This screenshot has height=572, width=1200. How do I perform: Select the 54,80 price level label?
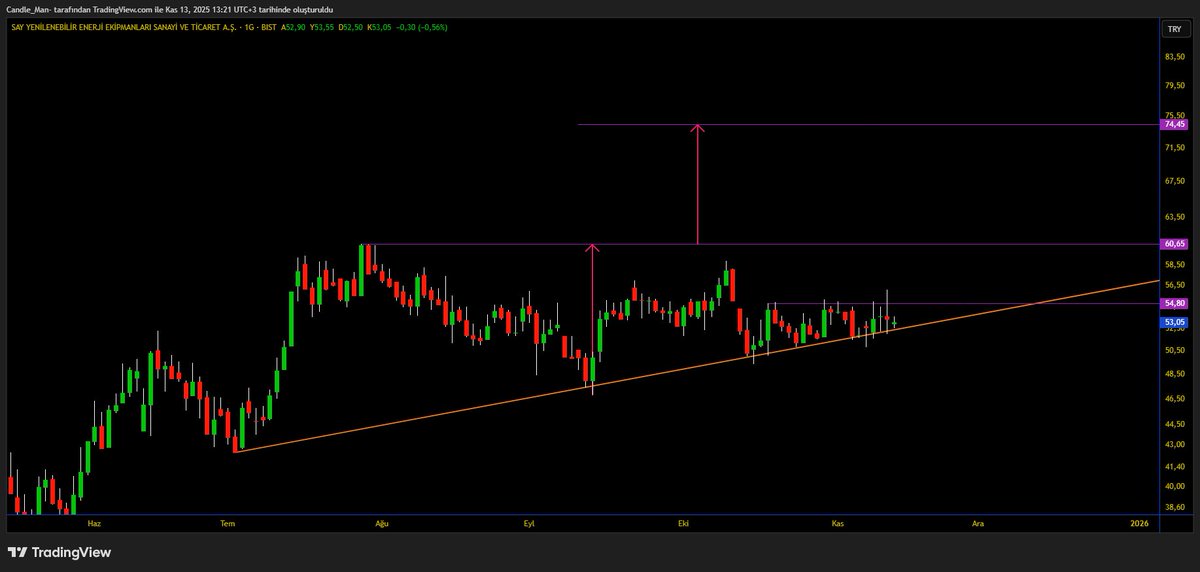(1174, 303)
